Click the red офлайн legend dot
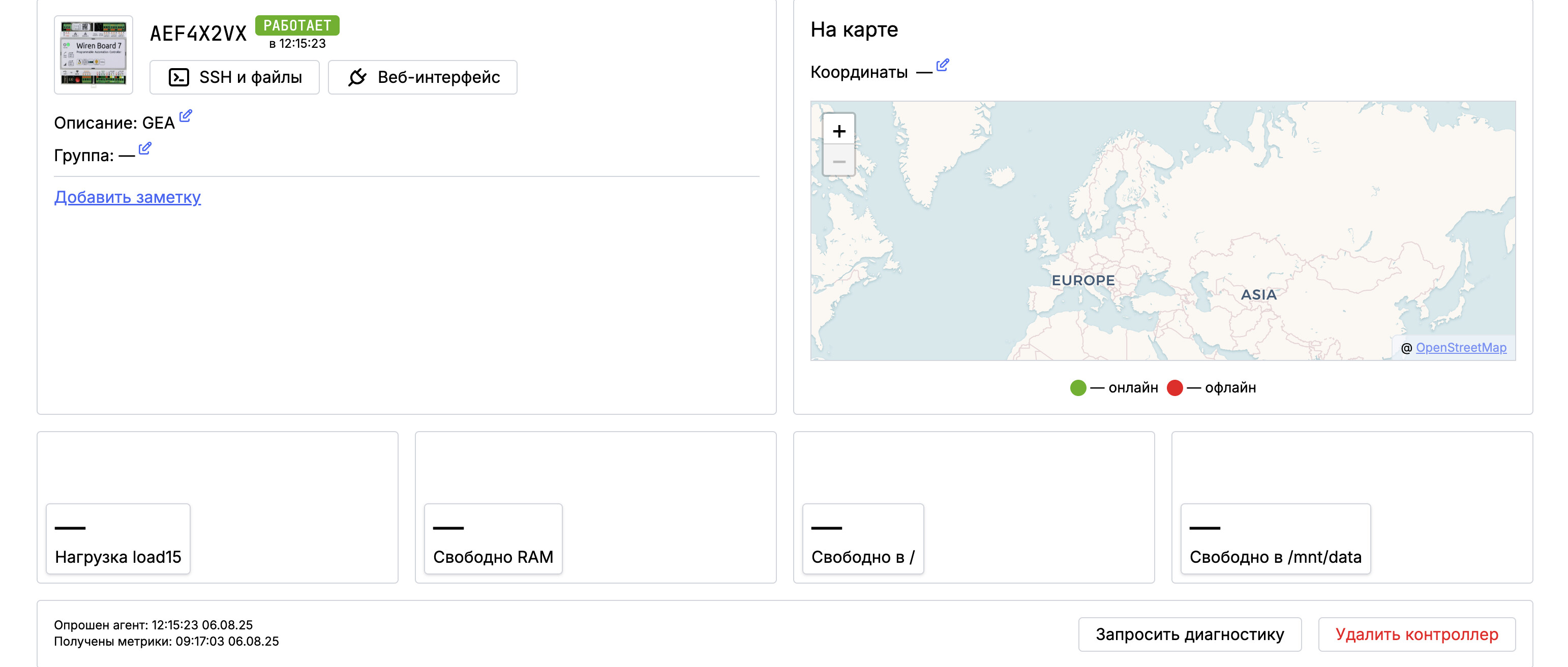Viewport: 1568px width, 667px height. (1175, 388)
